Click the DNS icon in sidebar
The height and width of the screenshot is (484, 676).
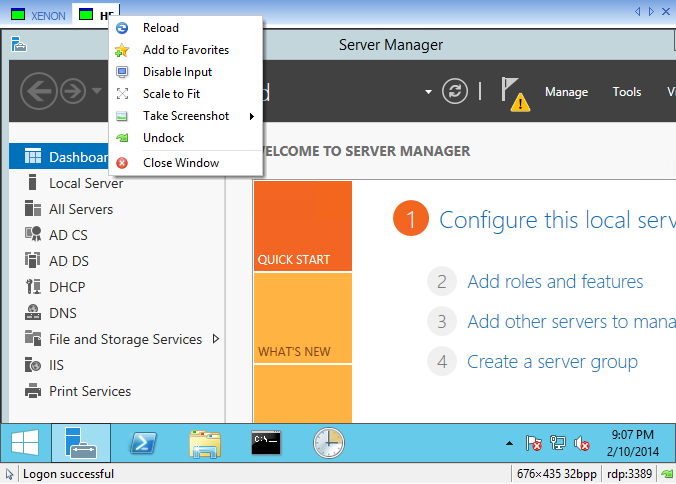click(33, 312)
